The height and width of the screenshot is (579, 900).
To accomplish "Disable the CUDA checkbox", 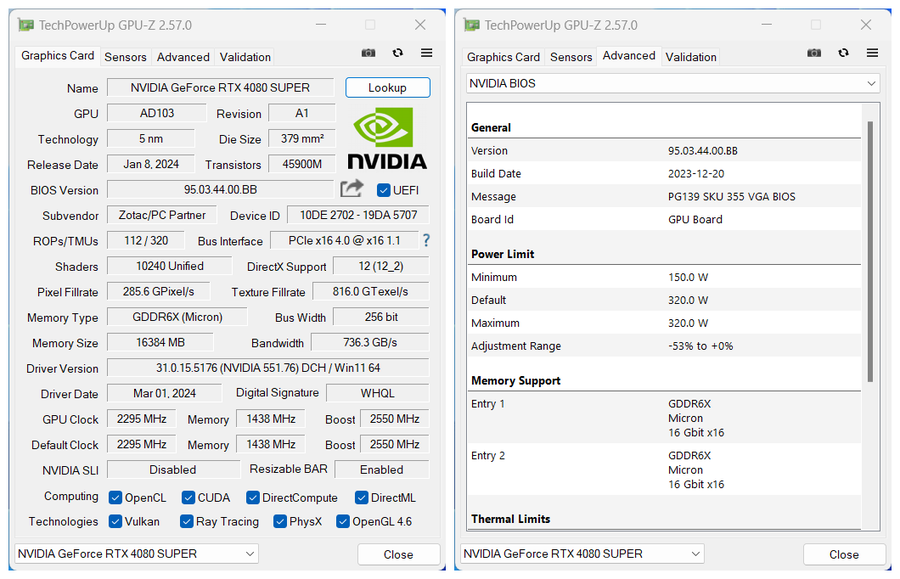I will pos(186,497).
